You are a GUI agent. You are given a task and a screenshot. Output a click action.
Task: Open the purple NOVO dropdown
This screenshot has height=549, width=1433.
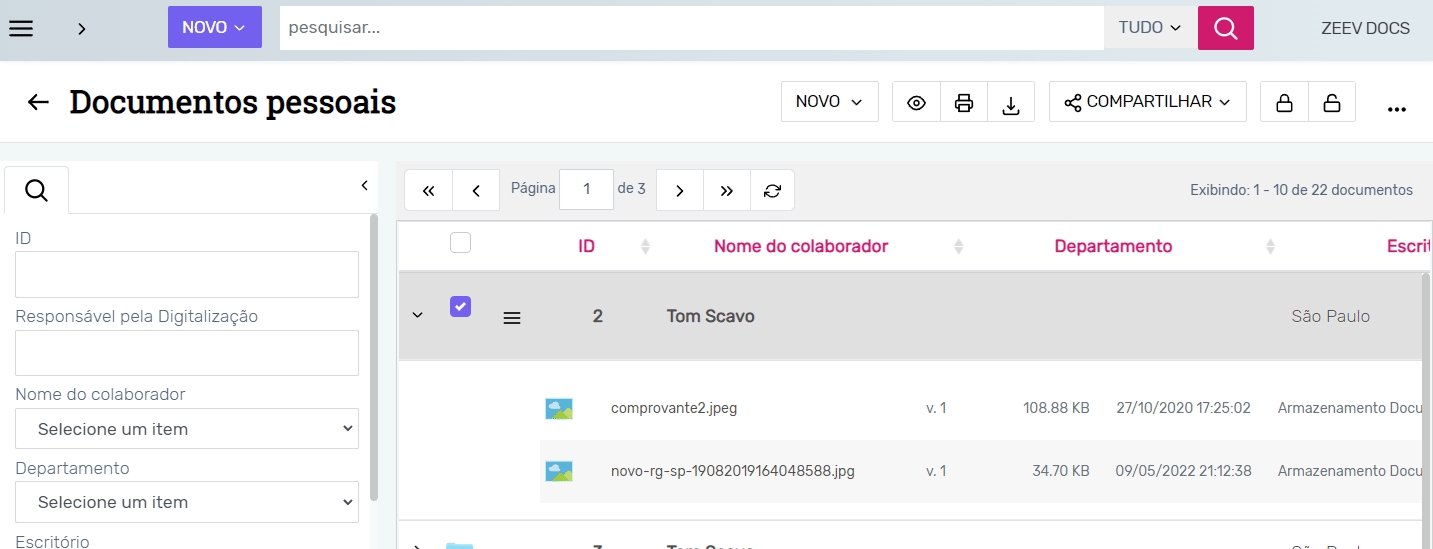pyautogui.click(x=214, y=28)
